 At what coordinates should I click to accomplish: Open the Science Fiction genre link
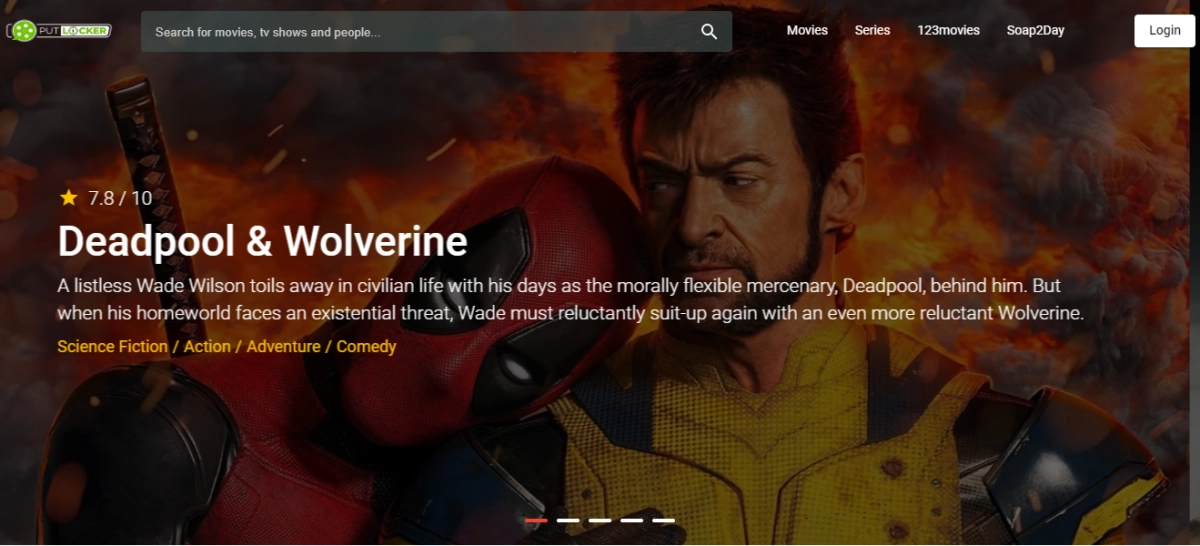coord(113,346)
